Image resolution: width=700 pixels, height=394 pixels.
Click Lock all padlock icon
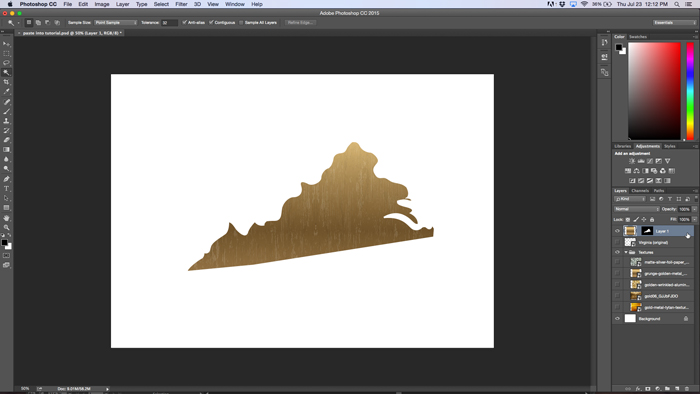[x=652, y=220]
